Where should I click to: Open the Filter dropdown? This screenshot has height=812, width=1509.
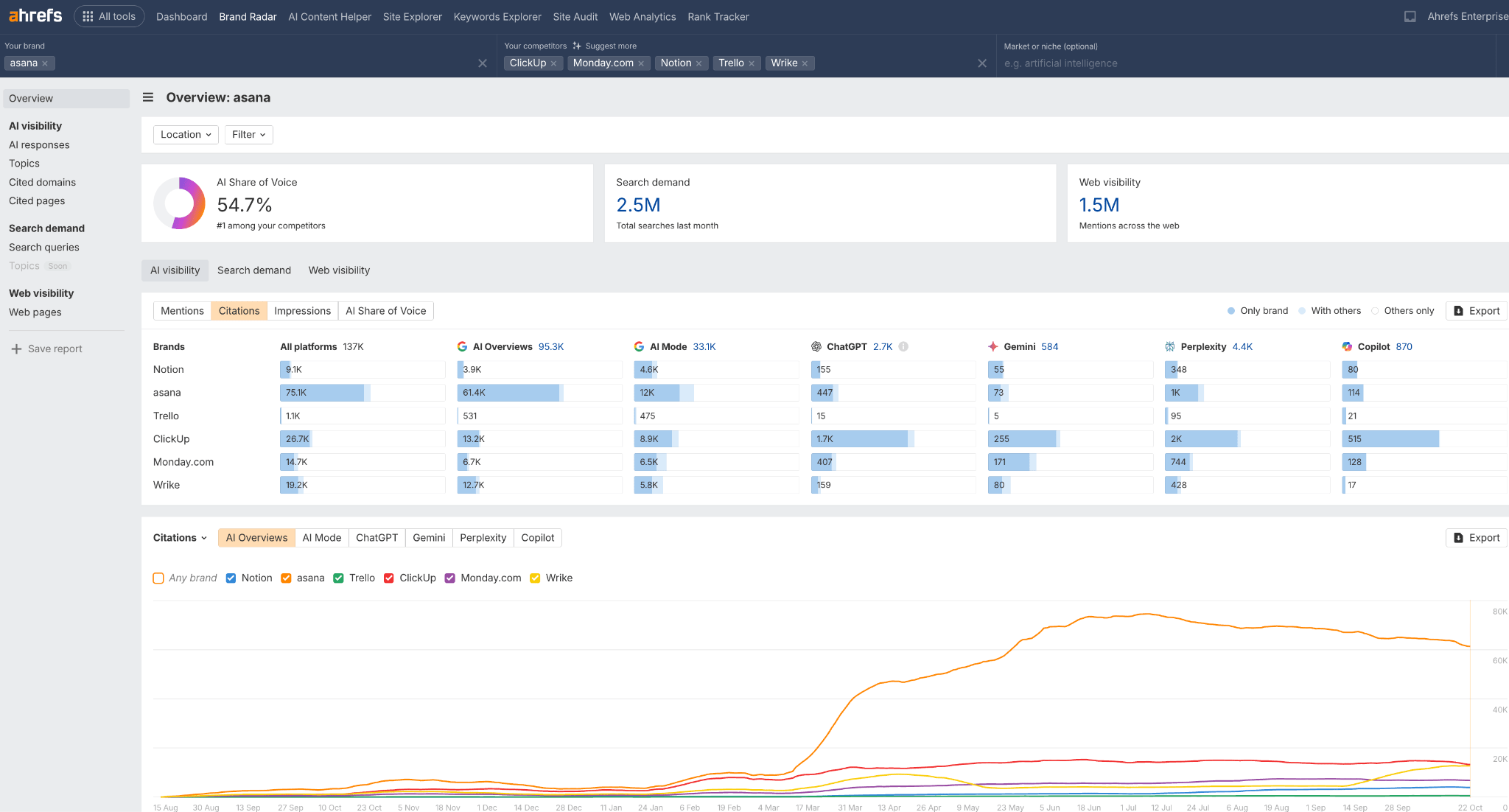248,134
